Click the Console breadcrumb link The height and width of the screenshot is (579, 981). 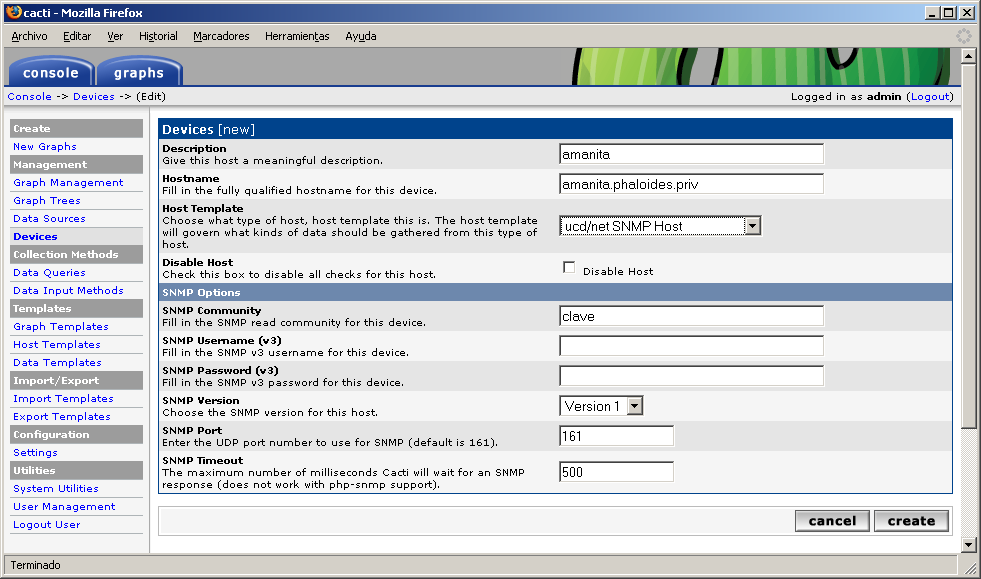pos(29,96)
